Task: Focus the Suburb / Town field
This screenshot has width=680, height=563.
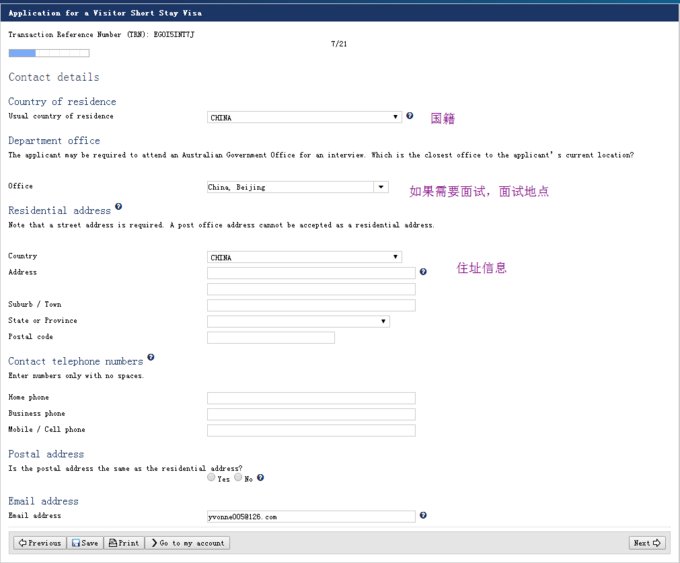Action: tap(311, 305)
